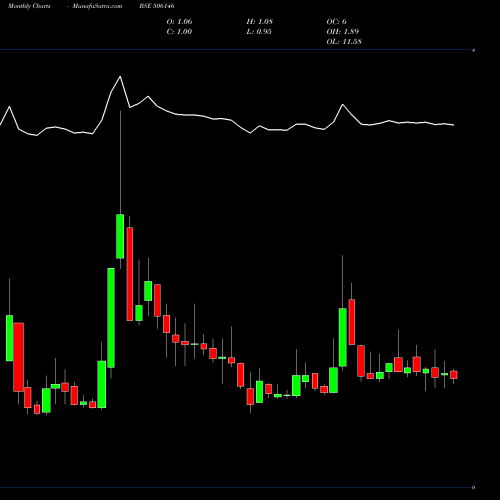The height and width of the screenshot is (500, 500).
Task: Click the high value 'H: 1.08'
Action: 260,22
